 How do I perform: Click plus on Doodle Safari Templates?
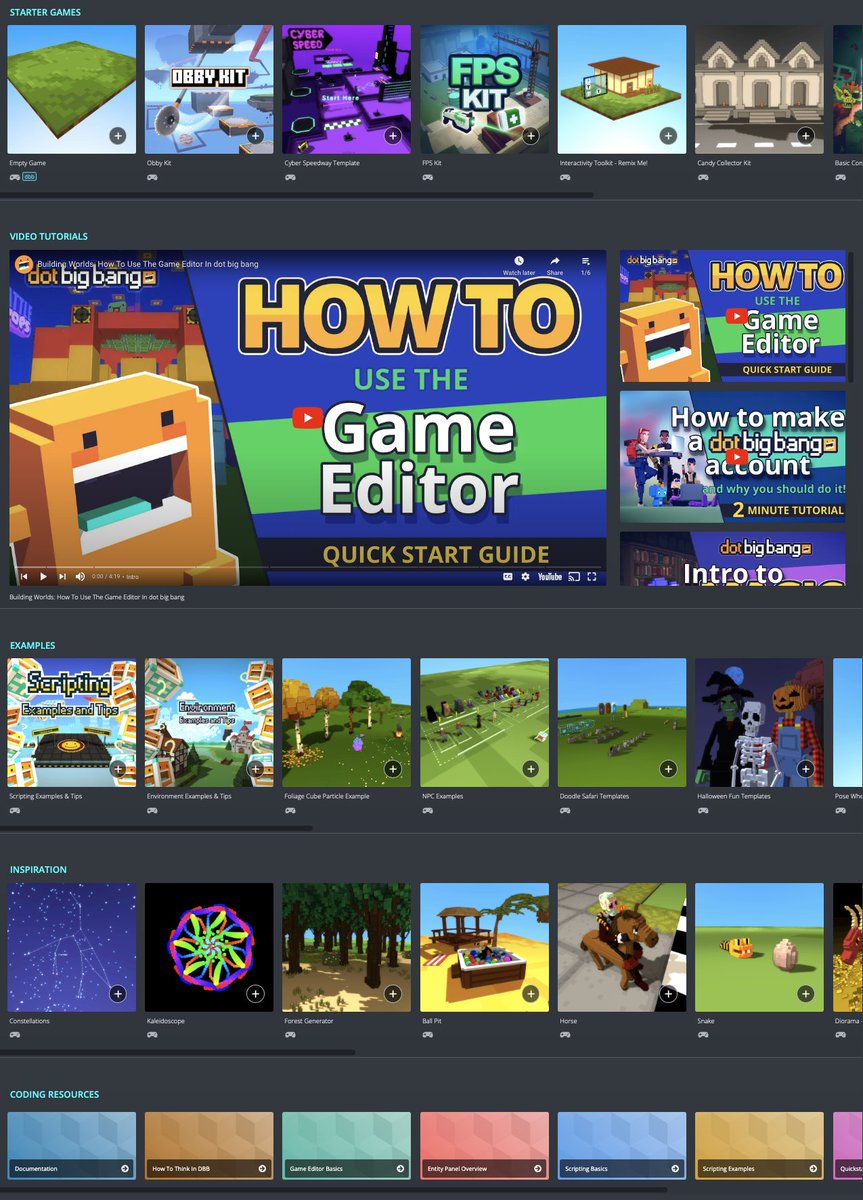pyautogui.click(x=668, y=769)
